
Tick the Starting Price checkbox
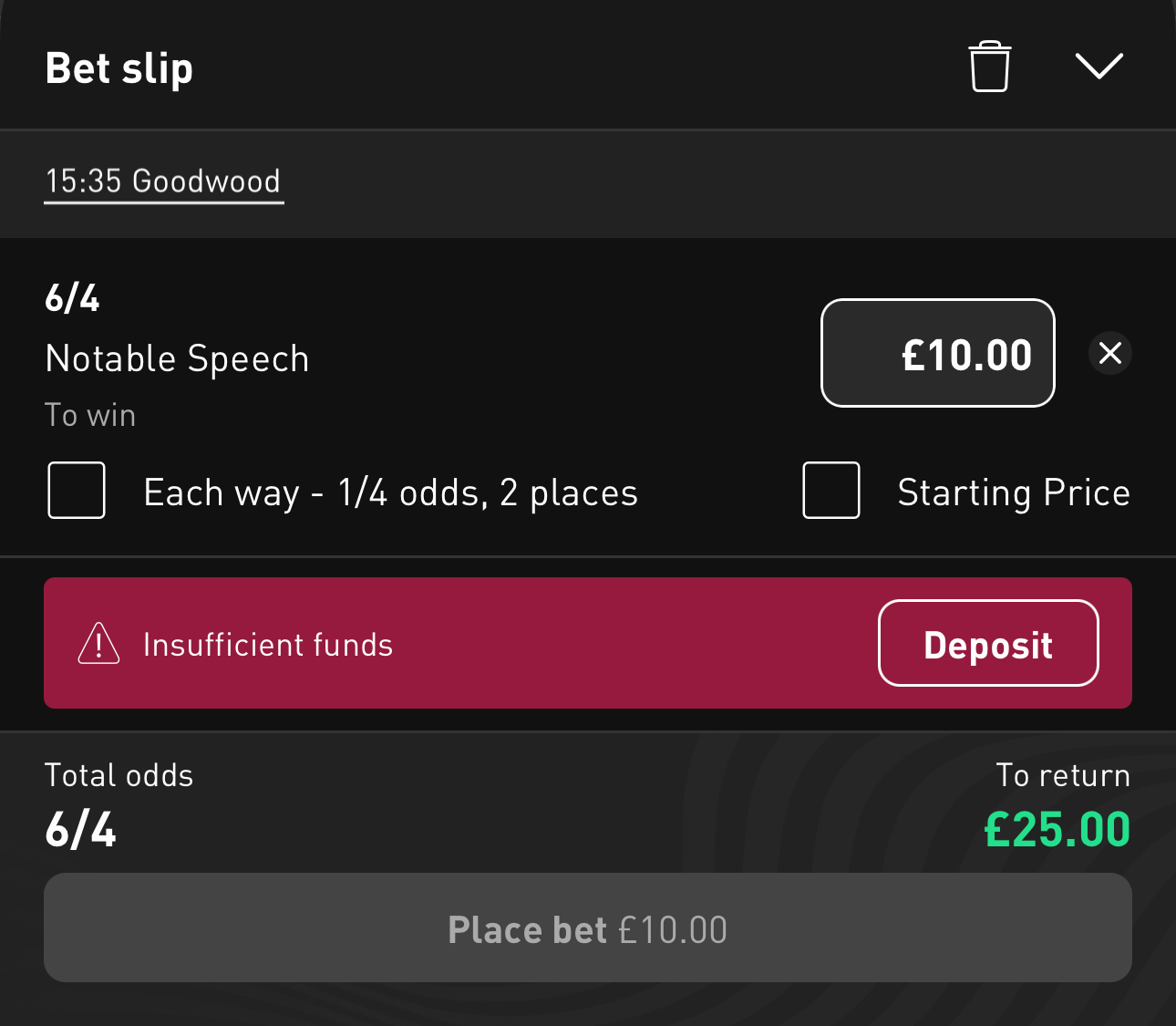830,491
